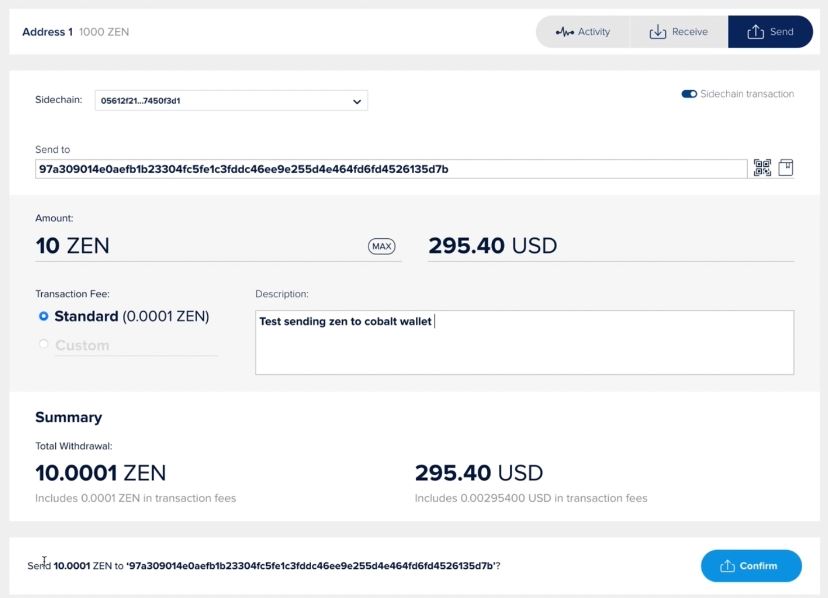This screenshot has height=598, width=828.
Task: Click the Send upload icon
Action: click(x=756, y=32)
